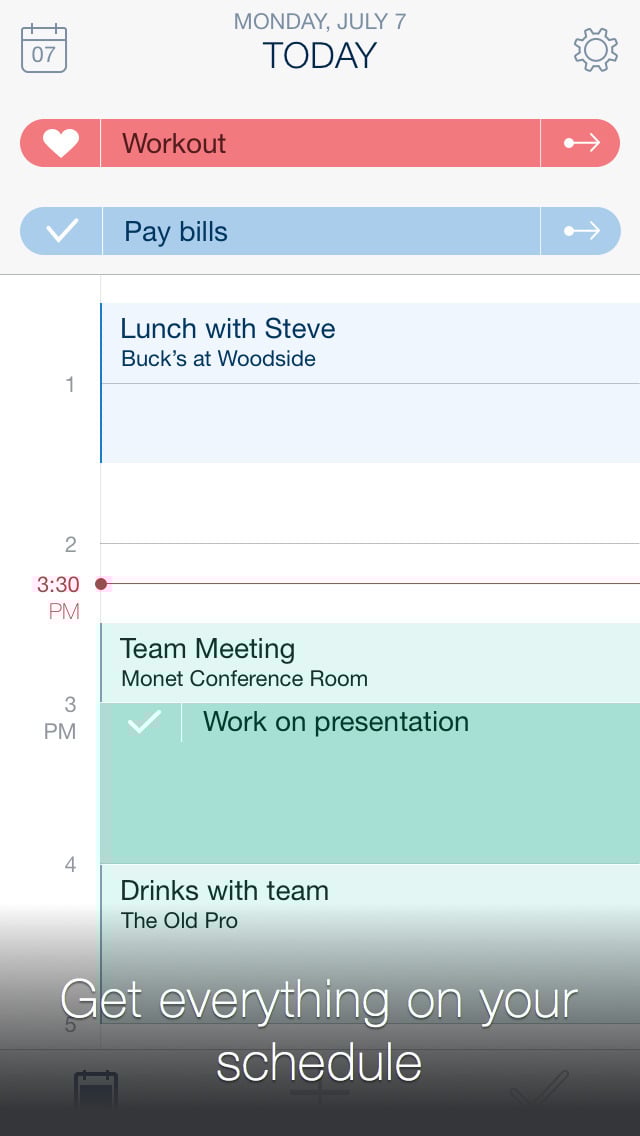Check off the Pay bills task
The width and height of the screenshot is (640, 1136).
[62, 232]
